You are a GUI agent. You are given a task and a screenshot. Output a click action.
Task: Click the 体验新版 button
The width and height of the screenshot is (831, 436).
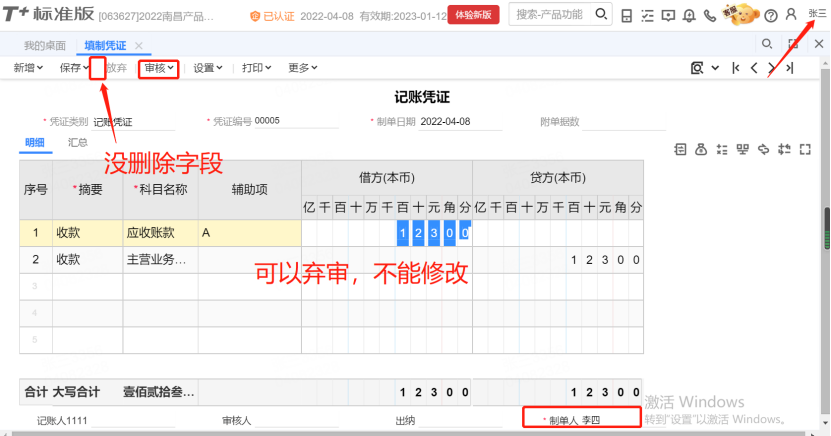(x=473, y=15)
